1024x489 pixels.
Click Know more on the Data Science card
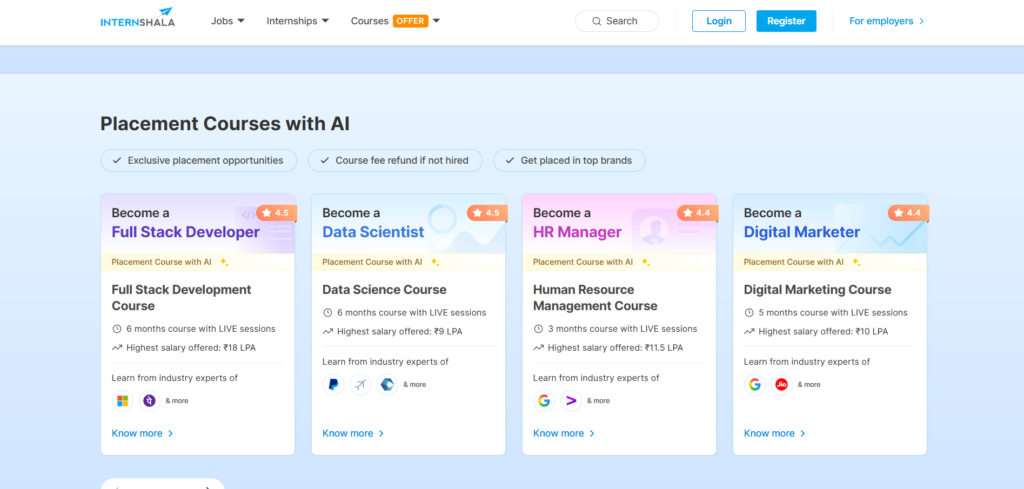tap(353, 434)
